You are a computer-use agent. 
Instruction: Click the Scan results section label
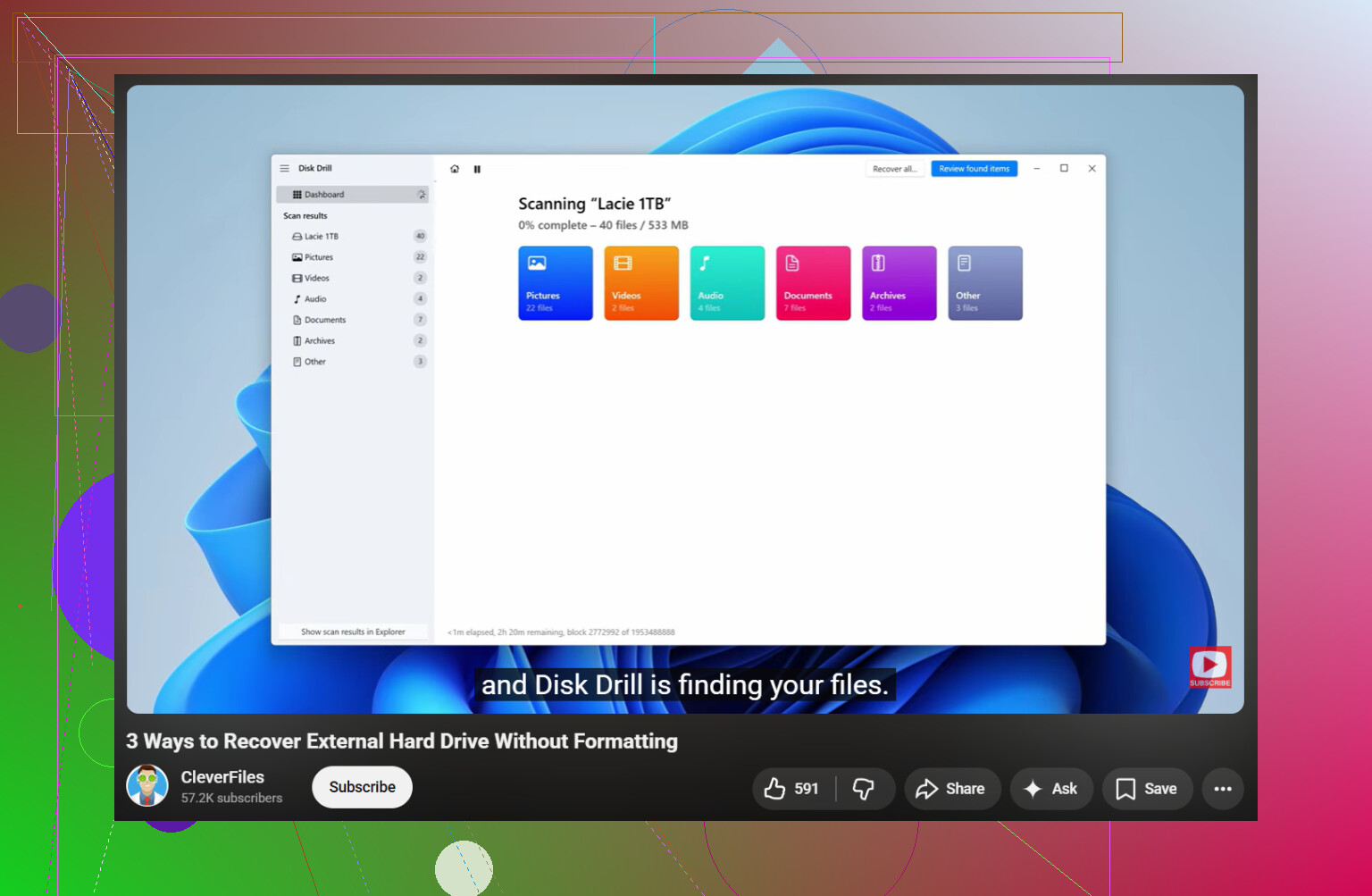(x=305, y=216)
